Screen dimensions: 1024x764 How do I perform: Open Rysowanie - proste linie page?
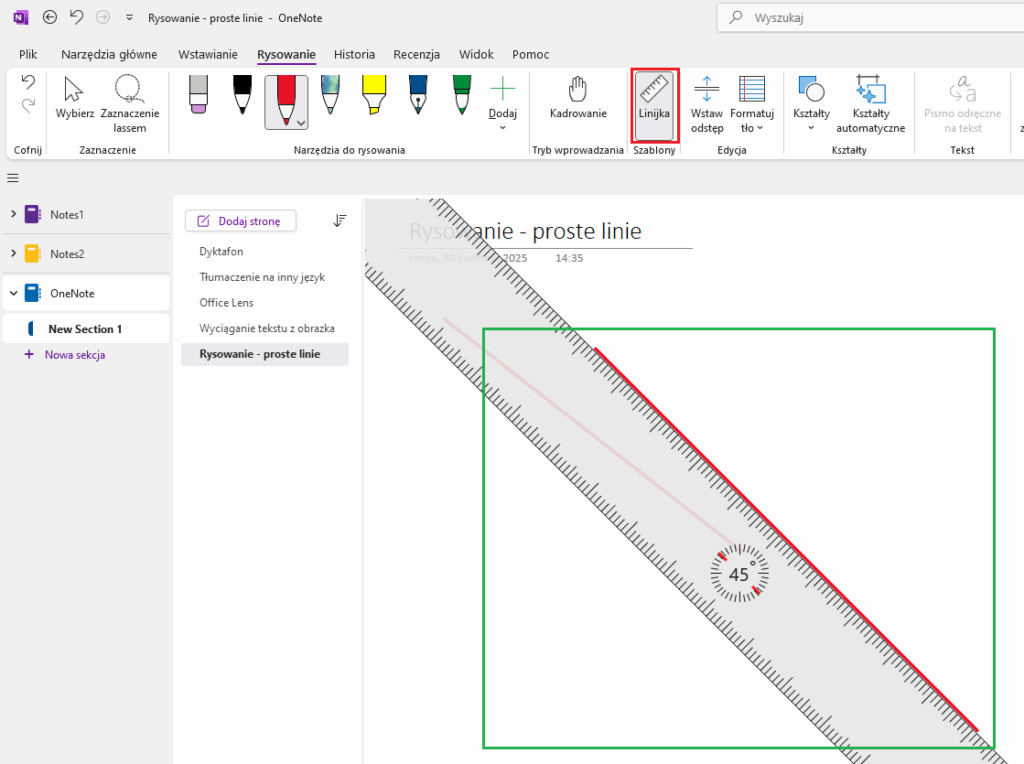(x=264, y=354)
